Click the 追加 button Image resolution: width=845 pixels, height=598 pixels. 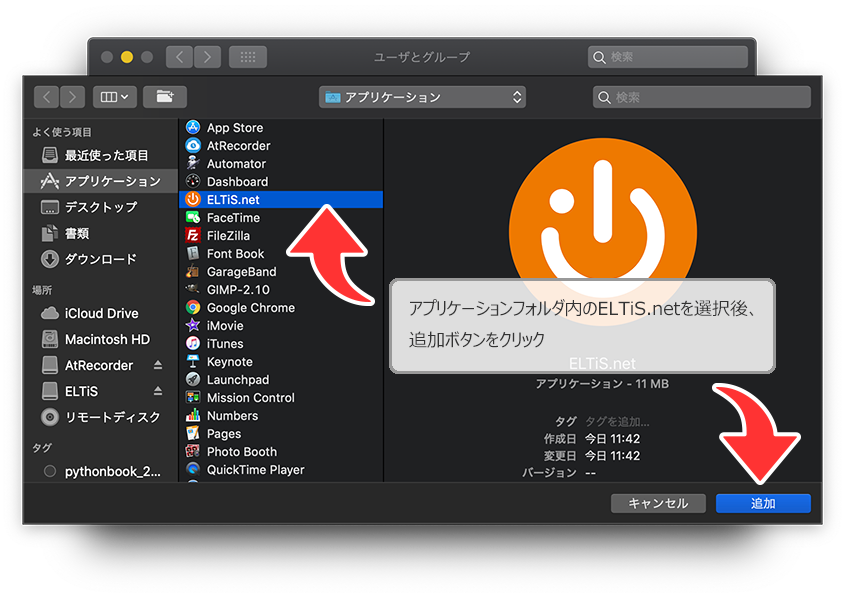click(763, 503)
